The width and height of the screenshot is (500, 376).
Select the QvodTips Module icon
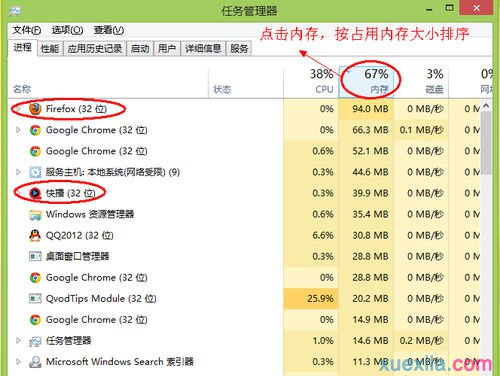pos(35,298)
